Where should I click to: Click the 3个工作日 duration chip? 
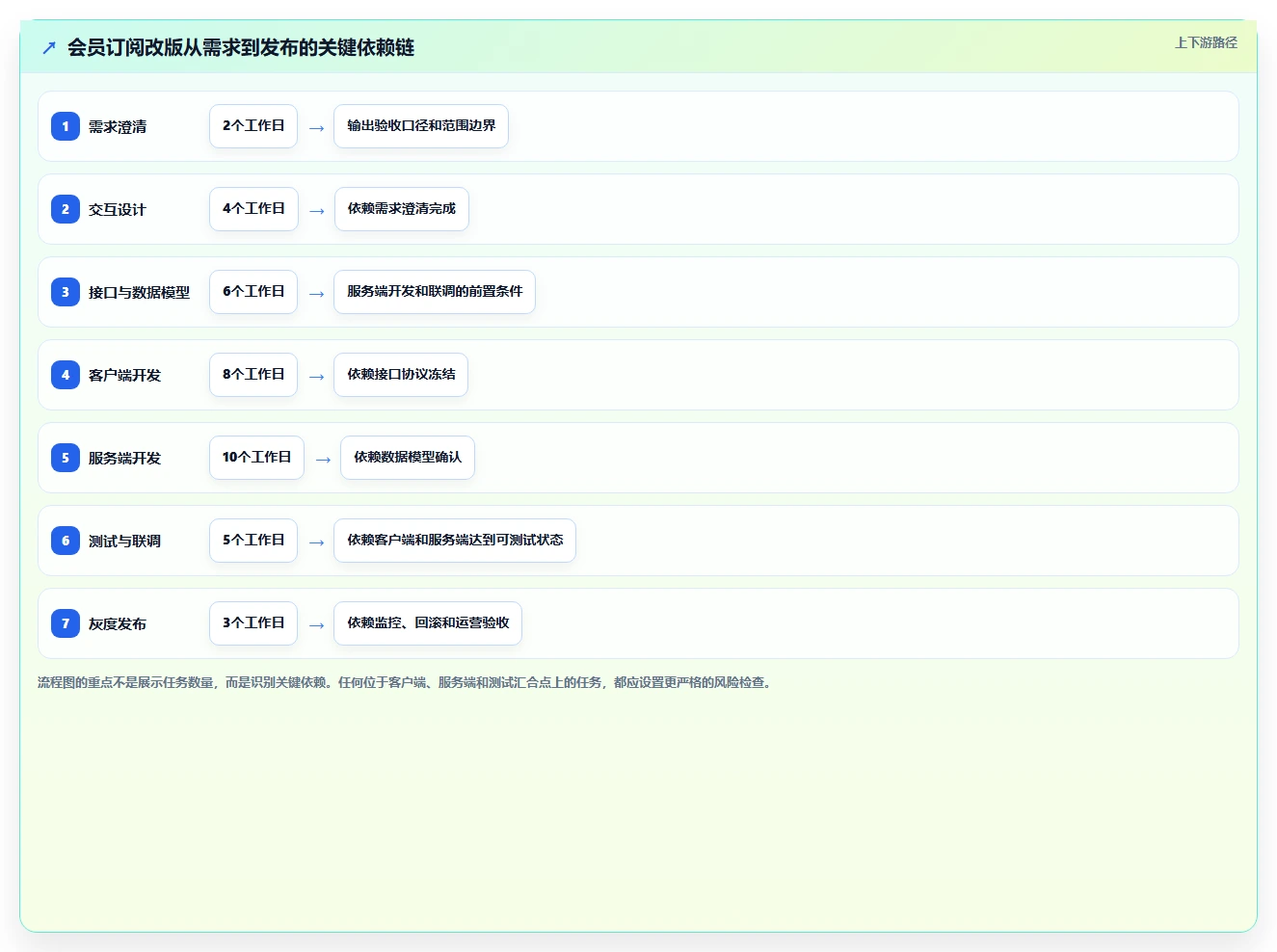point(253,623)
